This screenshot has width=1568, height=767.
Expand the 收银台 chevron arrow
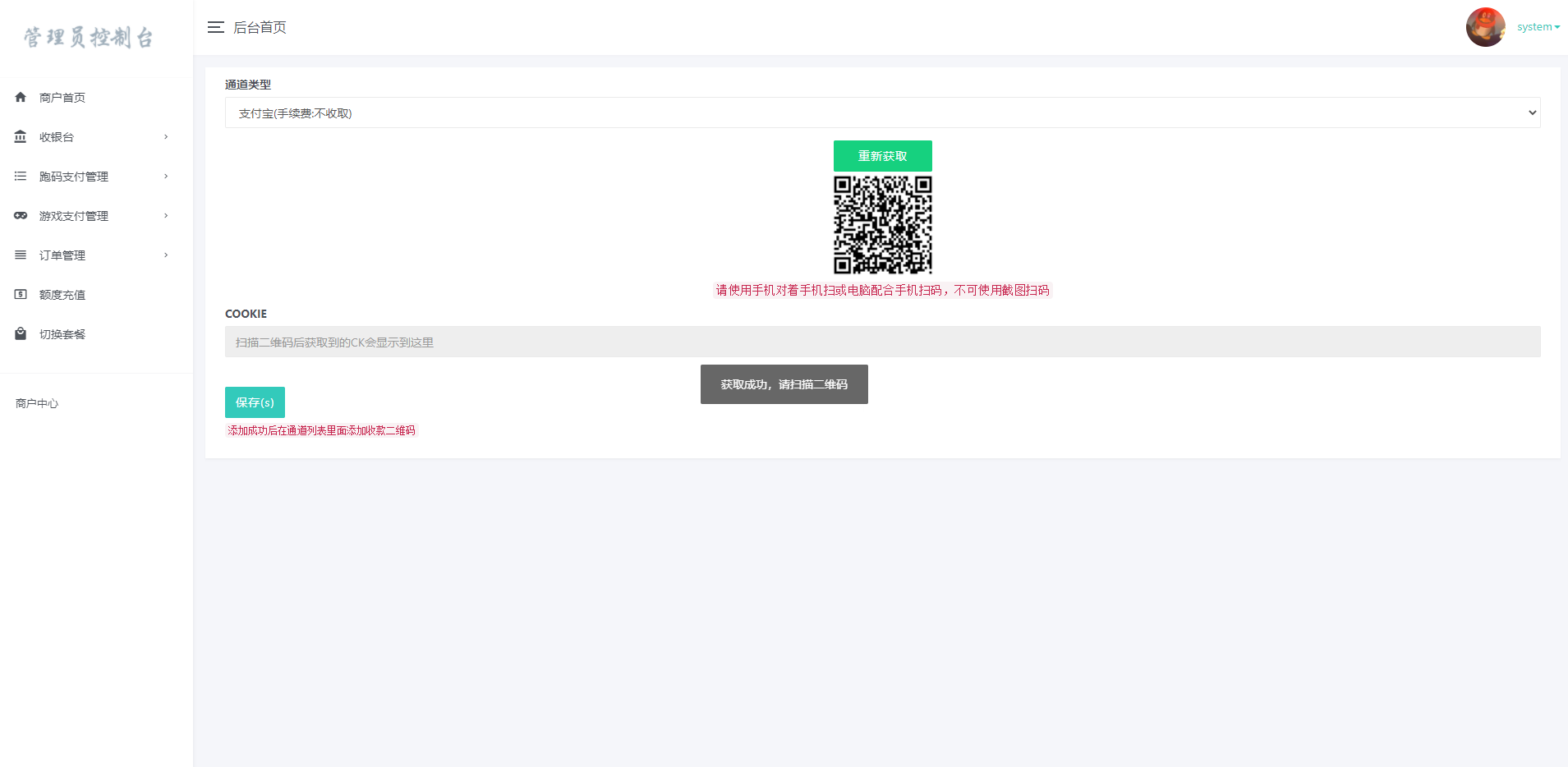pyautogui.click(x=166, y=136)
